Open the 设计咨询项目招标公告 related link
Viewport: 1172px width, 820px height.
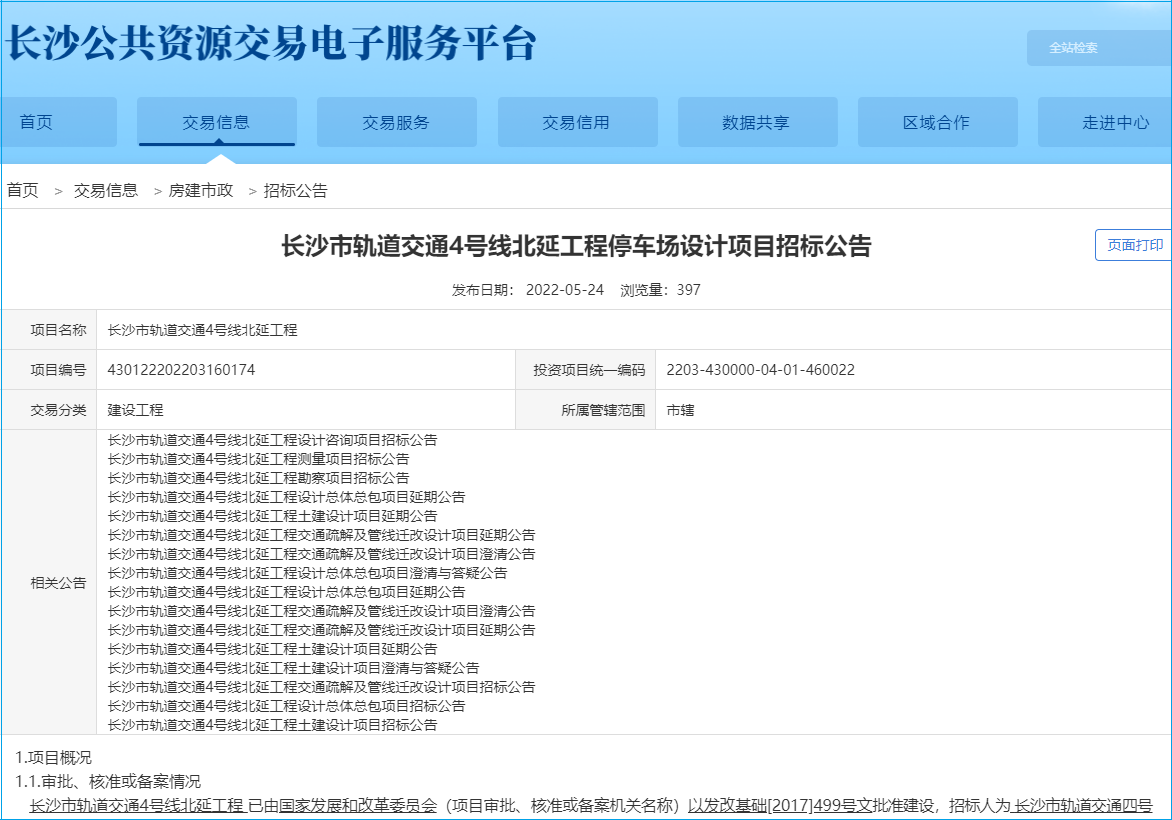tap(272, 440)
